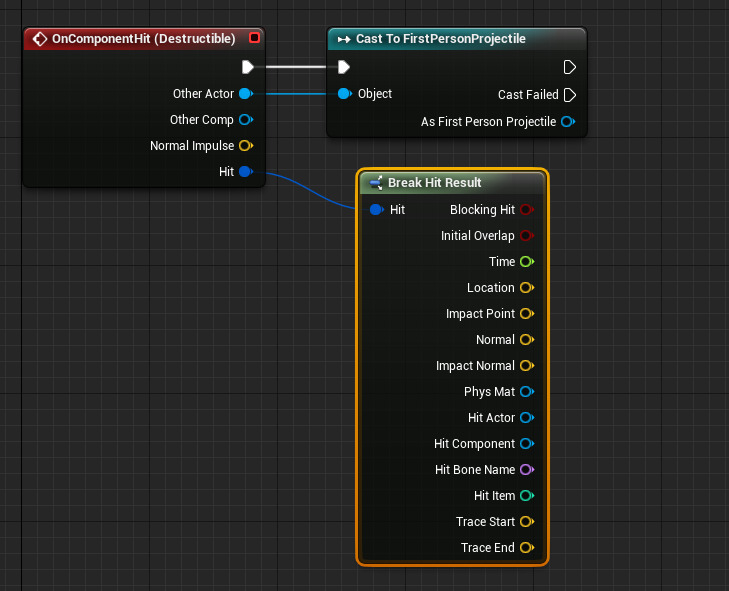Select the Break Hit Result node title

coord(434,183)
